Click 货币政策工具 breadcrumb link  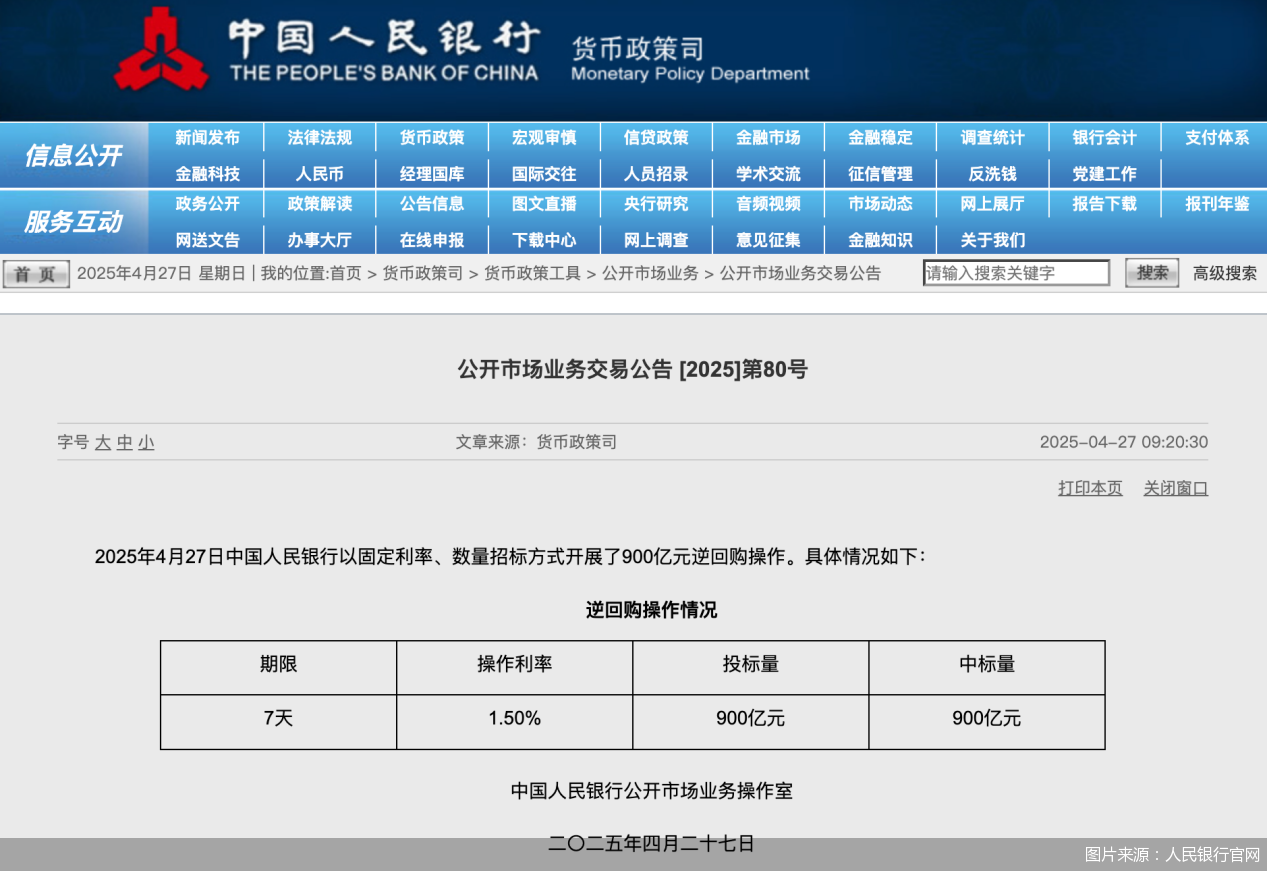pyautogui.click(x=532, y=273)
